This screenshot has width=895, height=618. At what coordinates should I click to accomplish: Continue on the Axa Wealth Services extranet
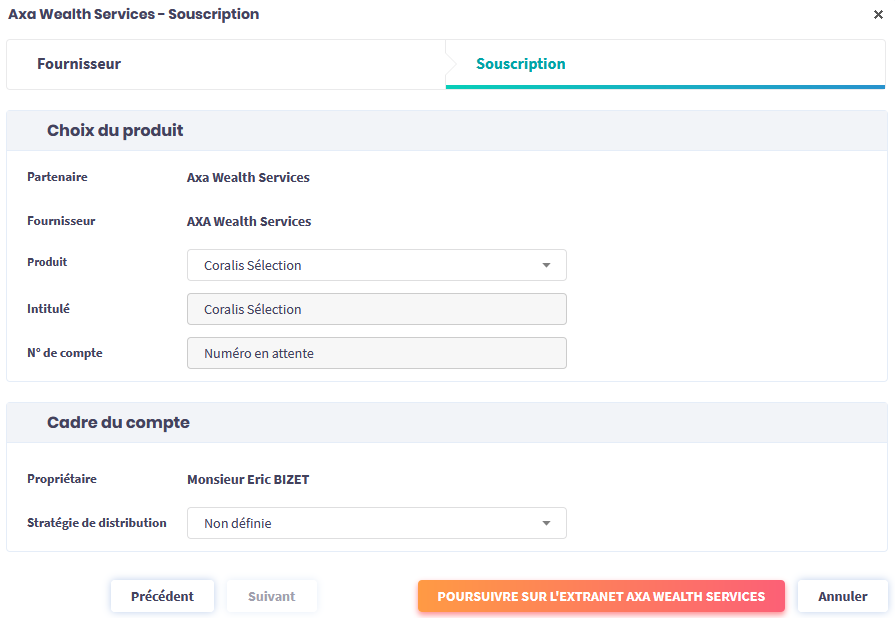[x=601, y=596]
